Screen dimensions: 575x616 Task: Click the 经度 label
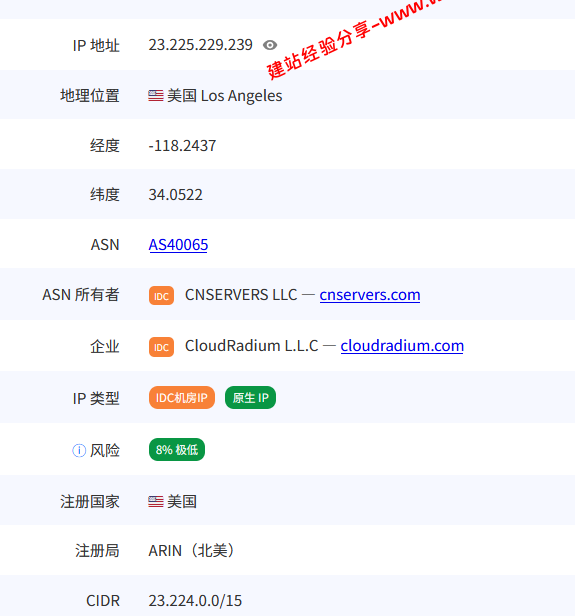105,146
